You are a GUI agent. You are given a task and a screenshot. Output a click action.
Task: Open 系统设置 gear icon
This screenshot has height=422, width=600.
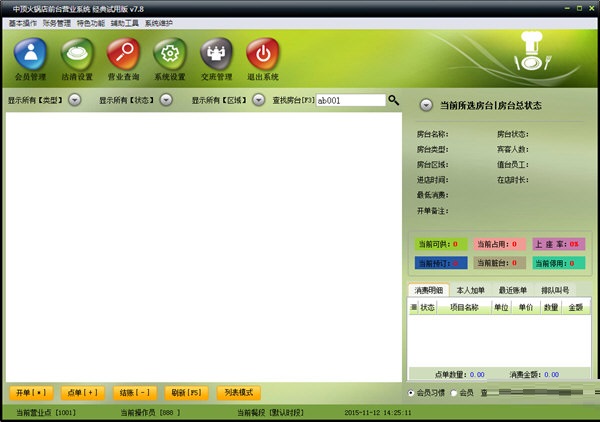click(170, 59)
